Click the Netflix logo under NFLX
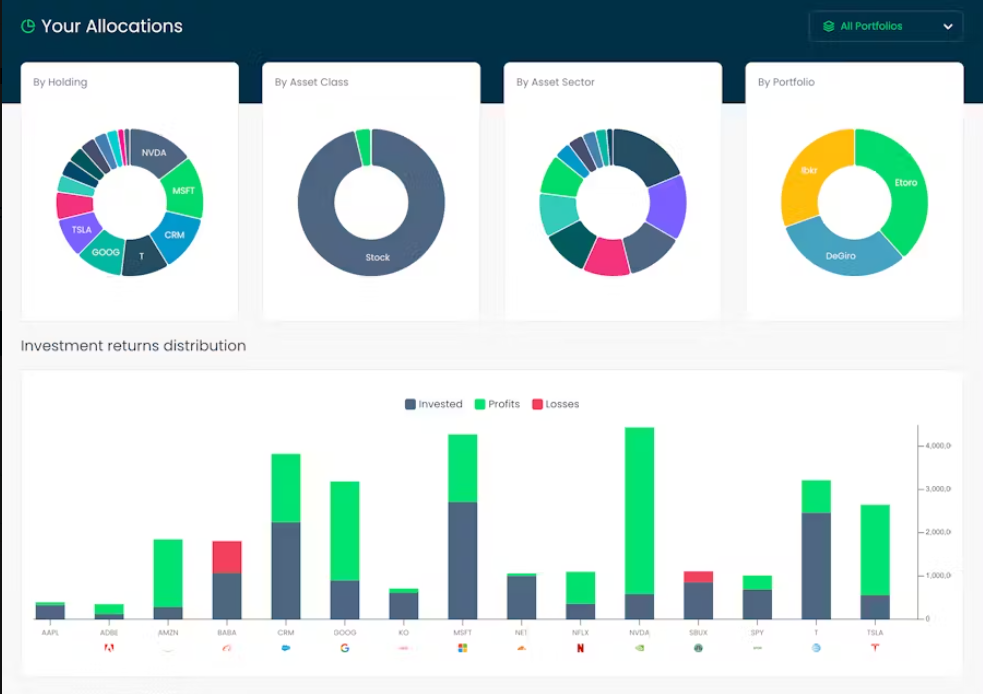 tap(581, 648)
